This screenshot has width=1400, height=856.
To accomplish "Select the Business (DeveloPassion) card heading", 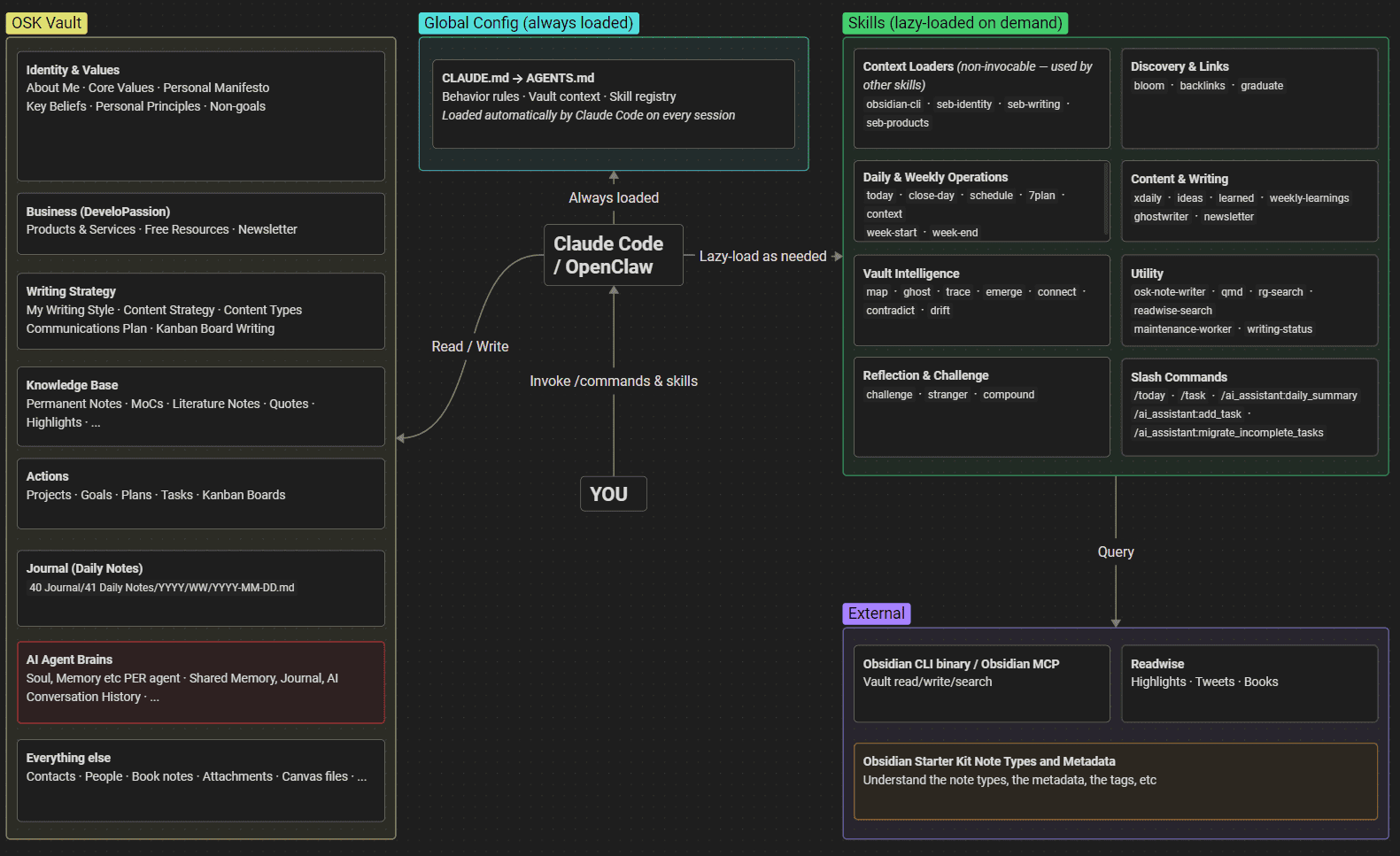I will pos(98,212).
